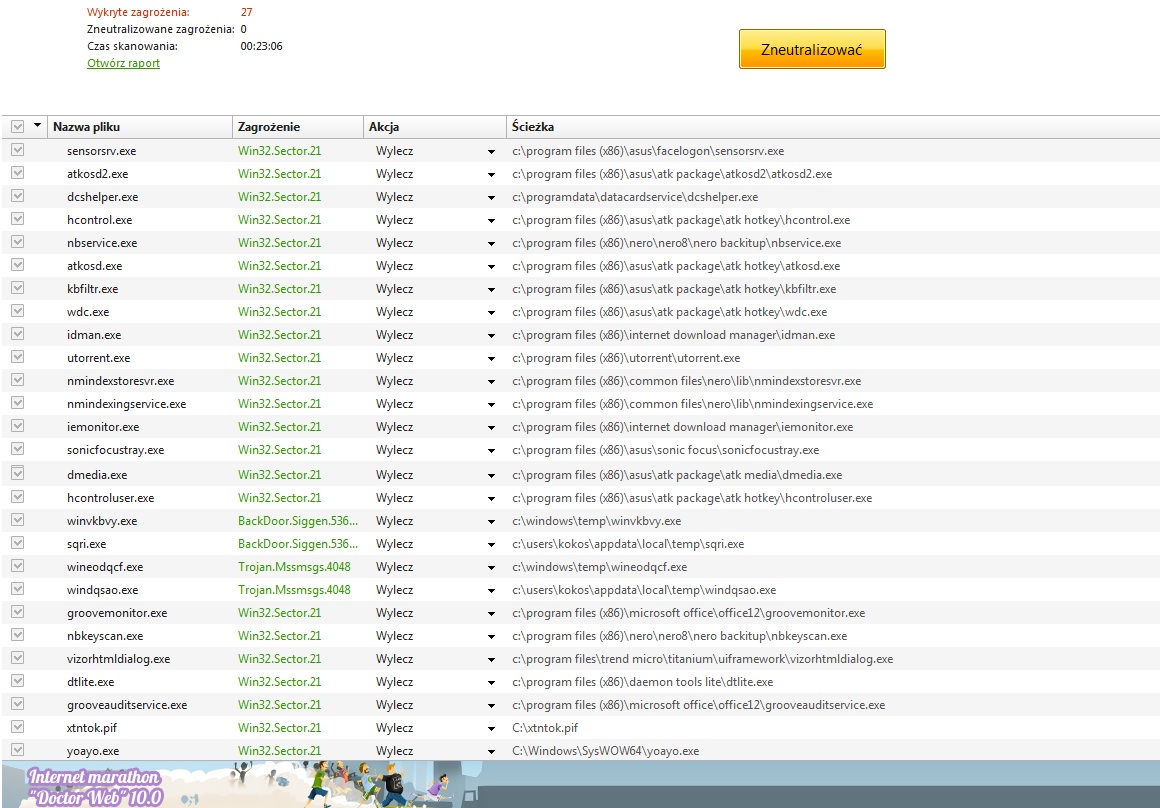Open the Otwórz raport link
Screen dimensions: 1160x808
pyautogui.click(x=124, y=63)
